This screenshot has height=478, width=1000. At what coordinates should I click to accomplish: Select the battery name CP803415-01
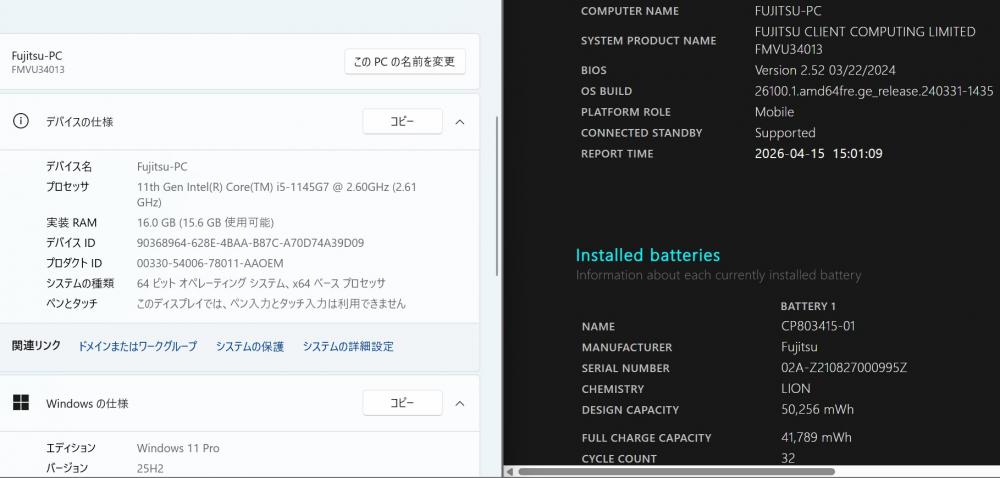click(818, 326)
